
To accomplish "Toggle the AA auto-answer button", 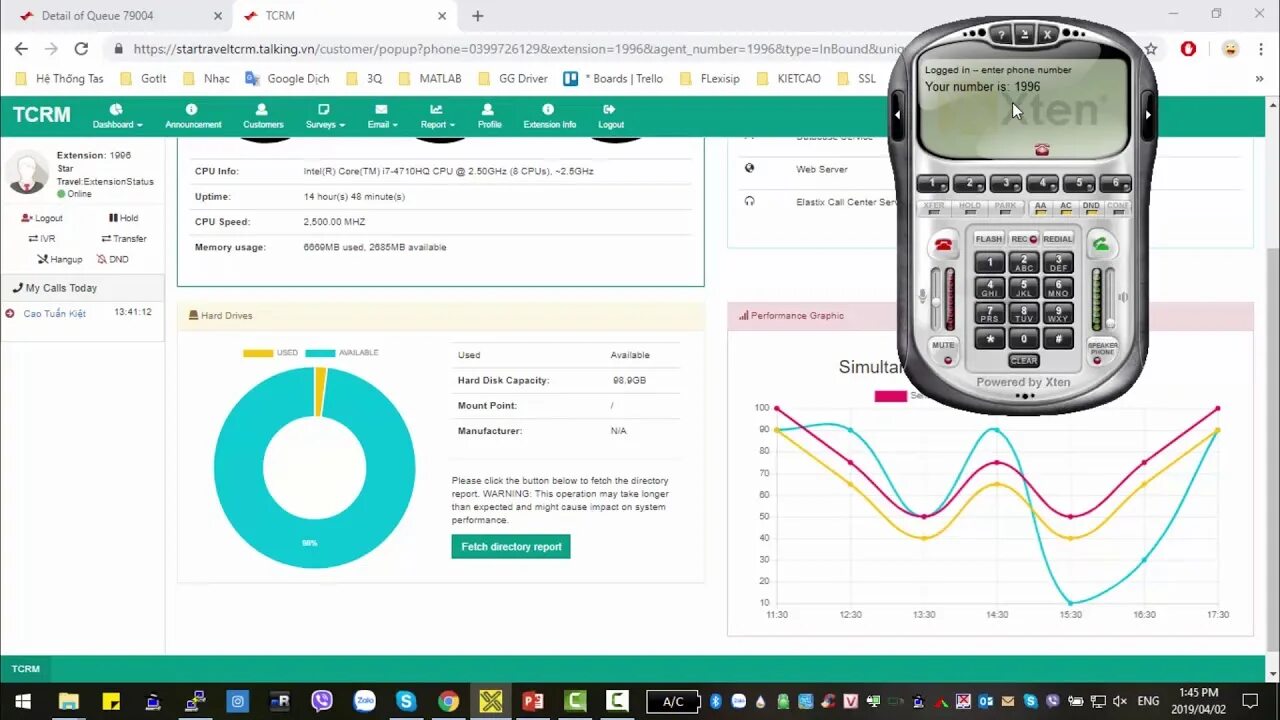I will (x=1040, y=207).
